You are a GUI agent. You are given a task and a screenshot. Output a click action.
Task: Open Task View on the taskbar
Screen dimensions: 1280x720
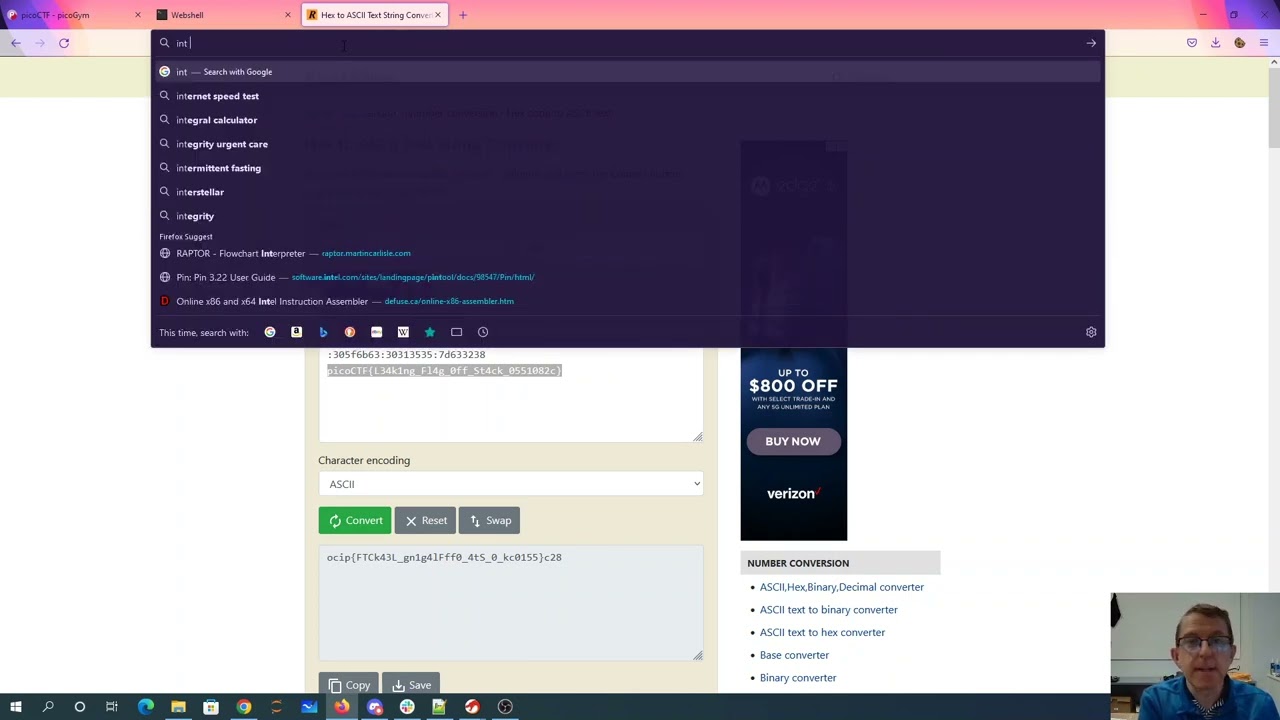(112, 707)
